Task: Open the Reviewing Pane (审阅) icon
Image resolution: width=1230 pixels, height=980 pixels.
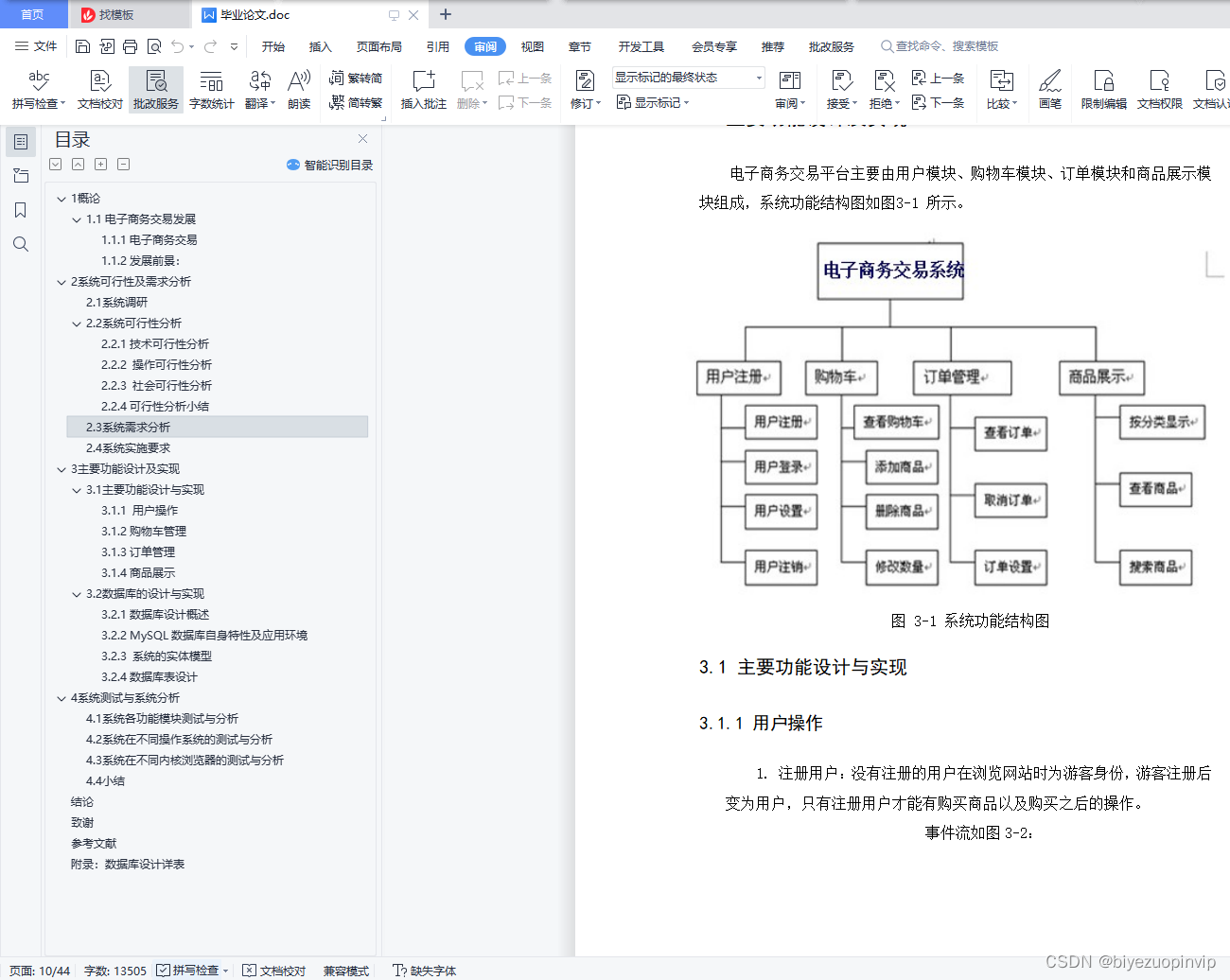Action: tap(790, 90)
